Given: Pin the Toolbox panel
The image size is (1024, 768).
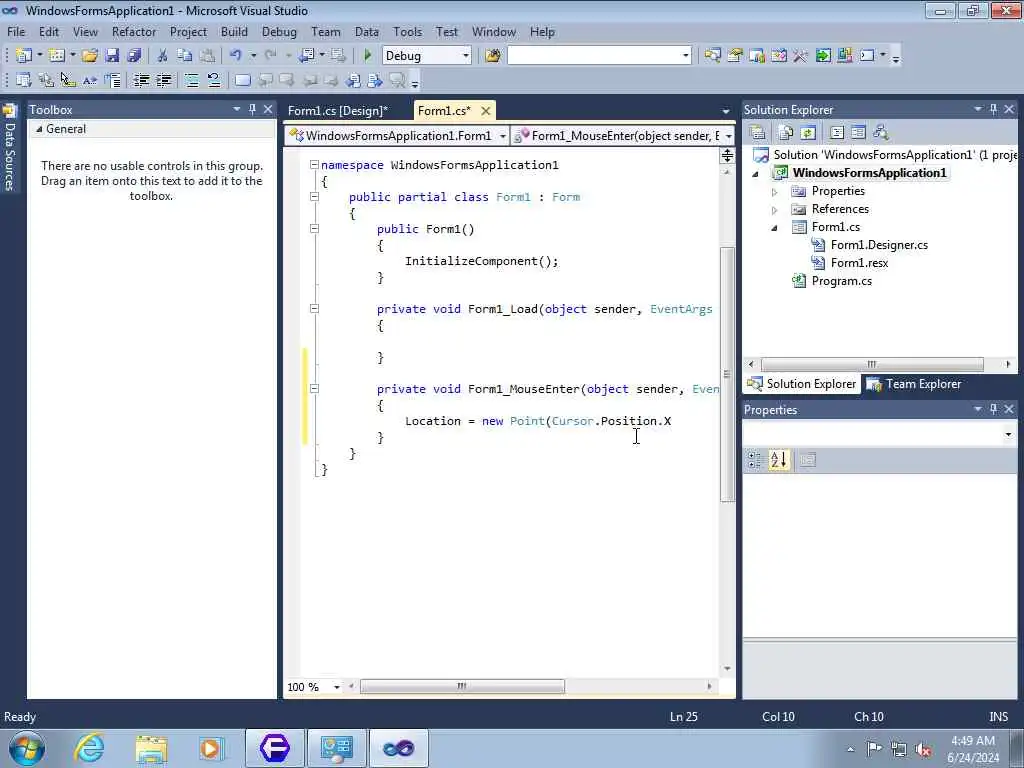Looking at the screenshot, I should (x=252, y=109).
